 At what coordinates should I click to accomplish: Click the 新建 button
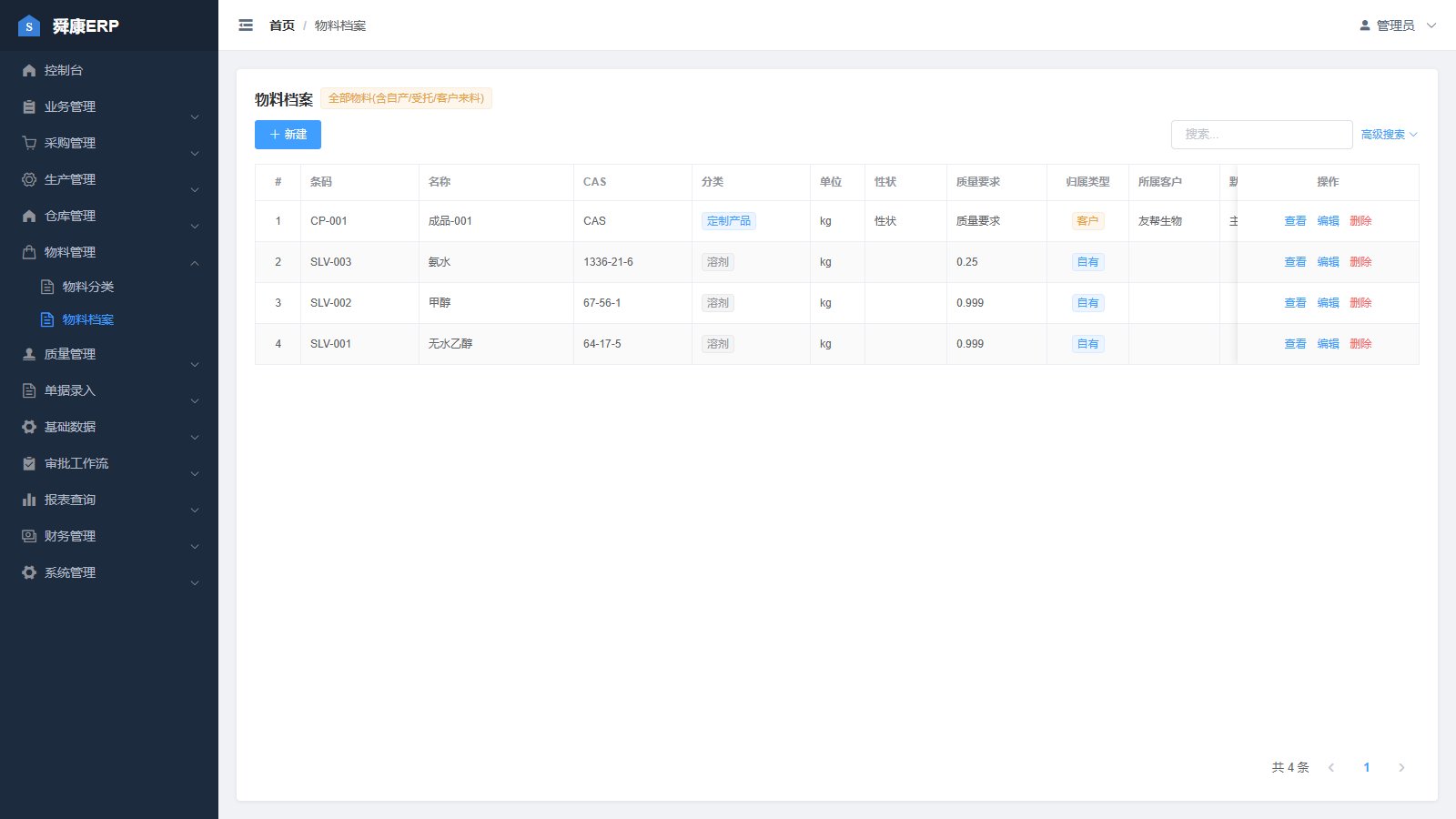288,135
